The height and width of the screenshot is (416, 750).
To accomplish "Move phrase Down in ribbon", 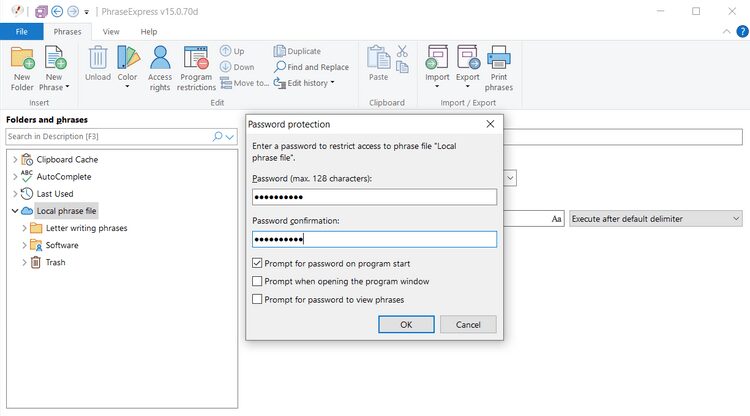I will point(237,67).
